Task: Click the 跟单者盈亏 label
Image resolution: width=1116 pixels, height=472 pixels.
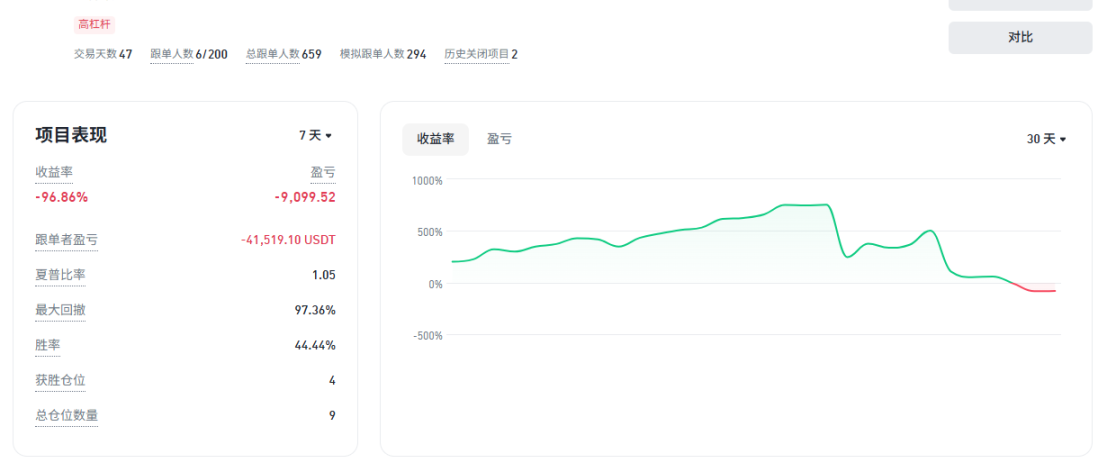Action: [x=67, y=240]
